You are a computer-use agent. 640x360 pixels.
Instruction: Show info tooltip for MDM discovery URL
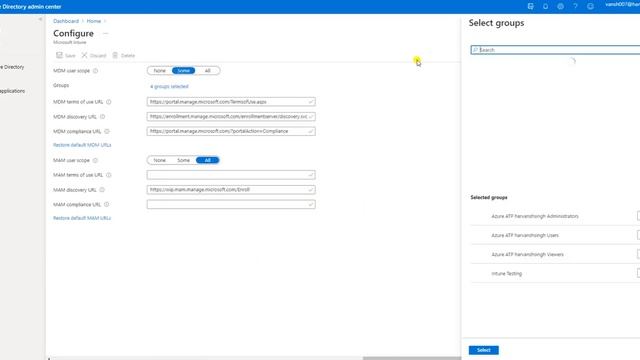102,117
